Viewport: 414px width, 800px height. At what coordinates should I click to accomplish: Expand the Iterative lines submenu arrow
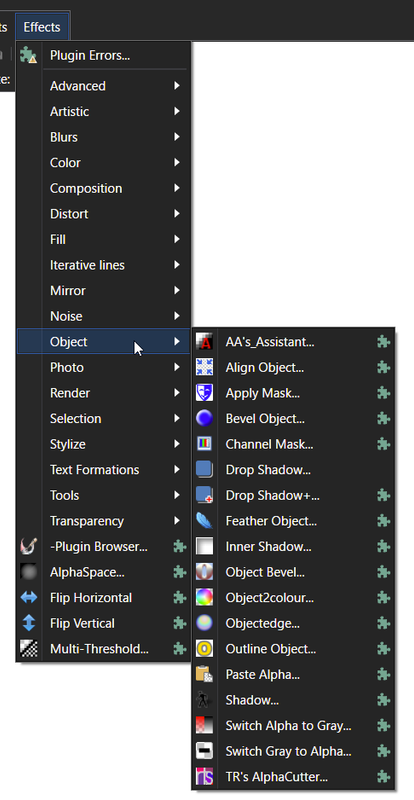pyautogui.click(x=177, y=265)
